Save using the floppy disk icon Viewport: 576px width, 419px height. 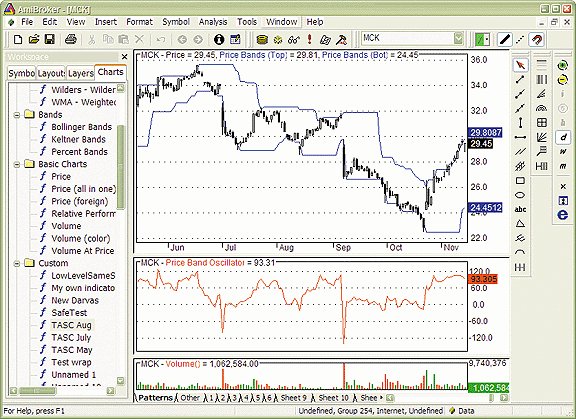tap(50, 39)
